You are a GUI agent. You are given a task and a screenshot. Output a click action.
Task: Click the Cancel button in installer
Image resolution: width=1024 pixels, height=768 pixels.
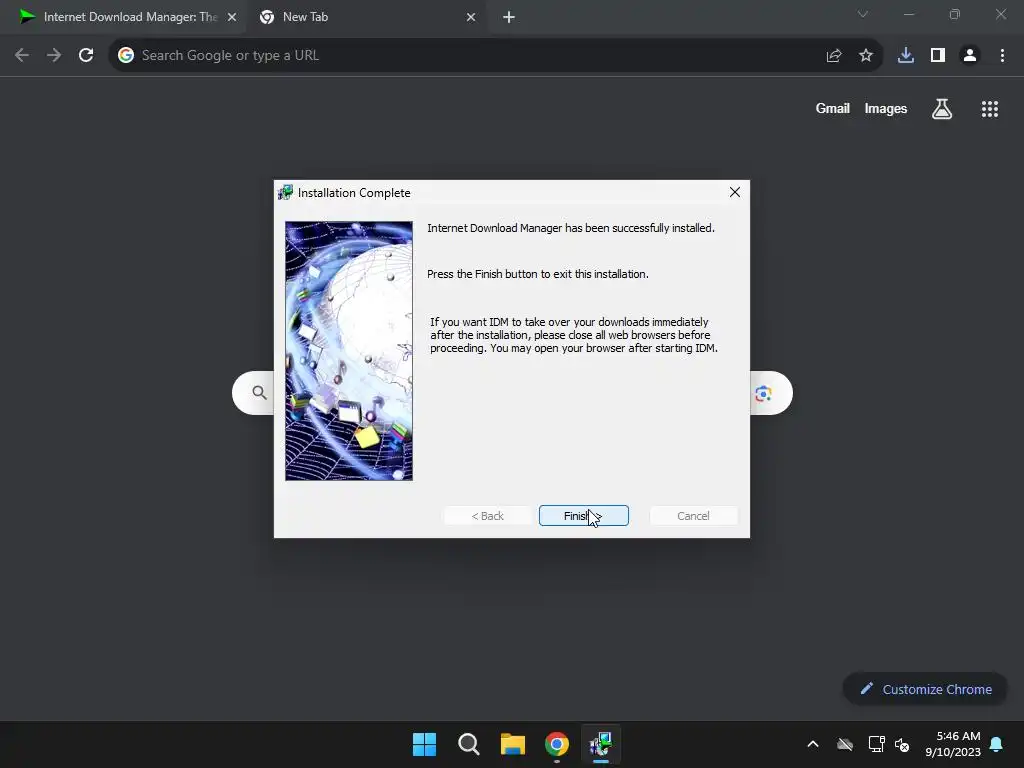tap(693, 516)
